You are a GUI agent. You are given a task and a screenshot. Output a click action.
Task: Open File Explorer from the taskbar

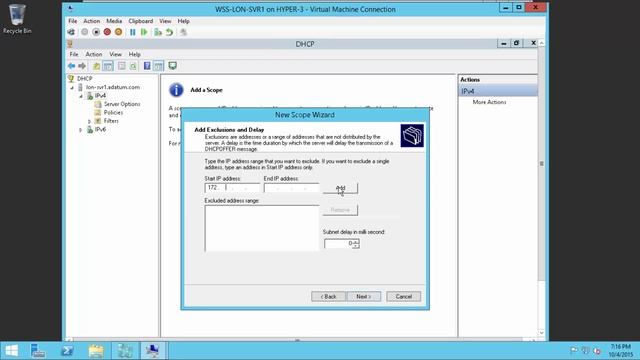pyautogui.click(x=96, y=351)
